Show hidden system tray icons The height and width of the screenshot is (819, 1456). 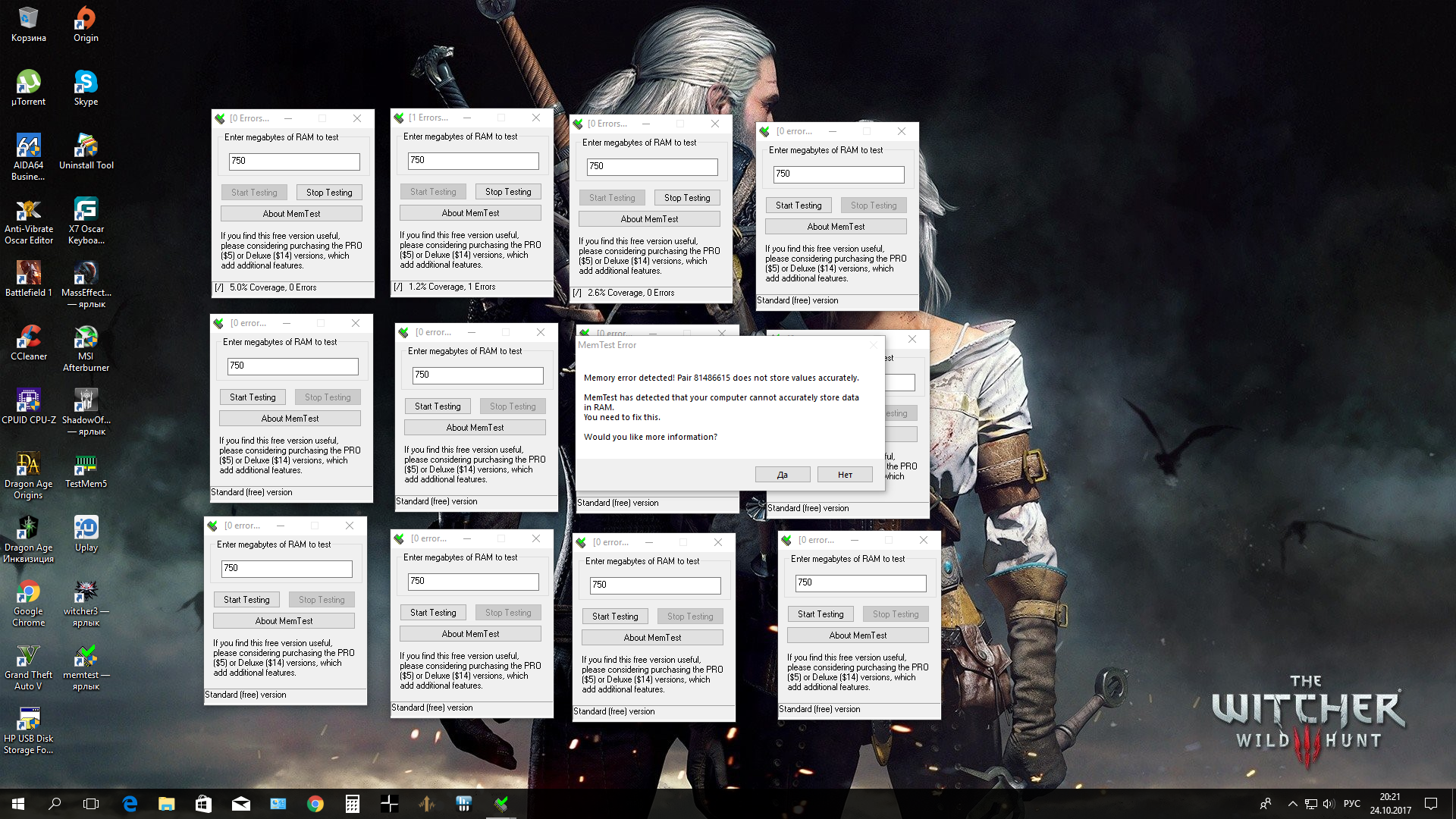(1292, 804)
